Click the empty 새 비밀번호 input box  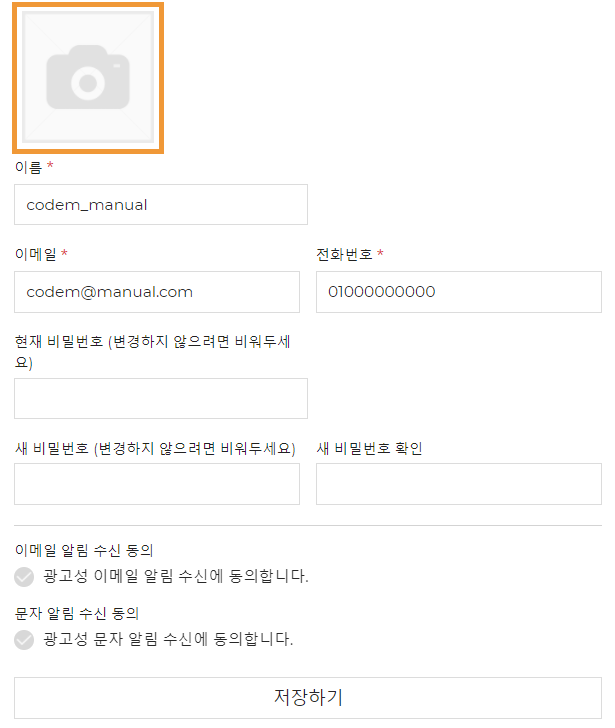click(x=157, y=484)
